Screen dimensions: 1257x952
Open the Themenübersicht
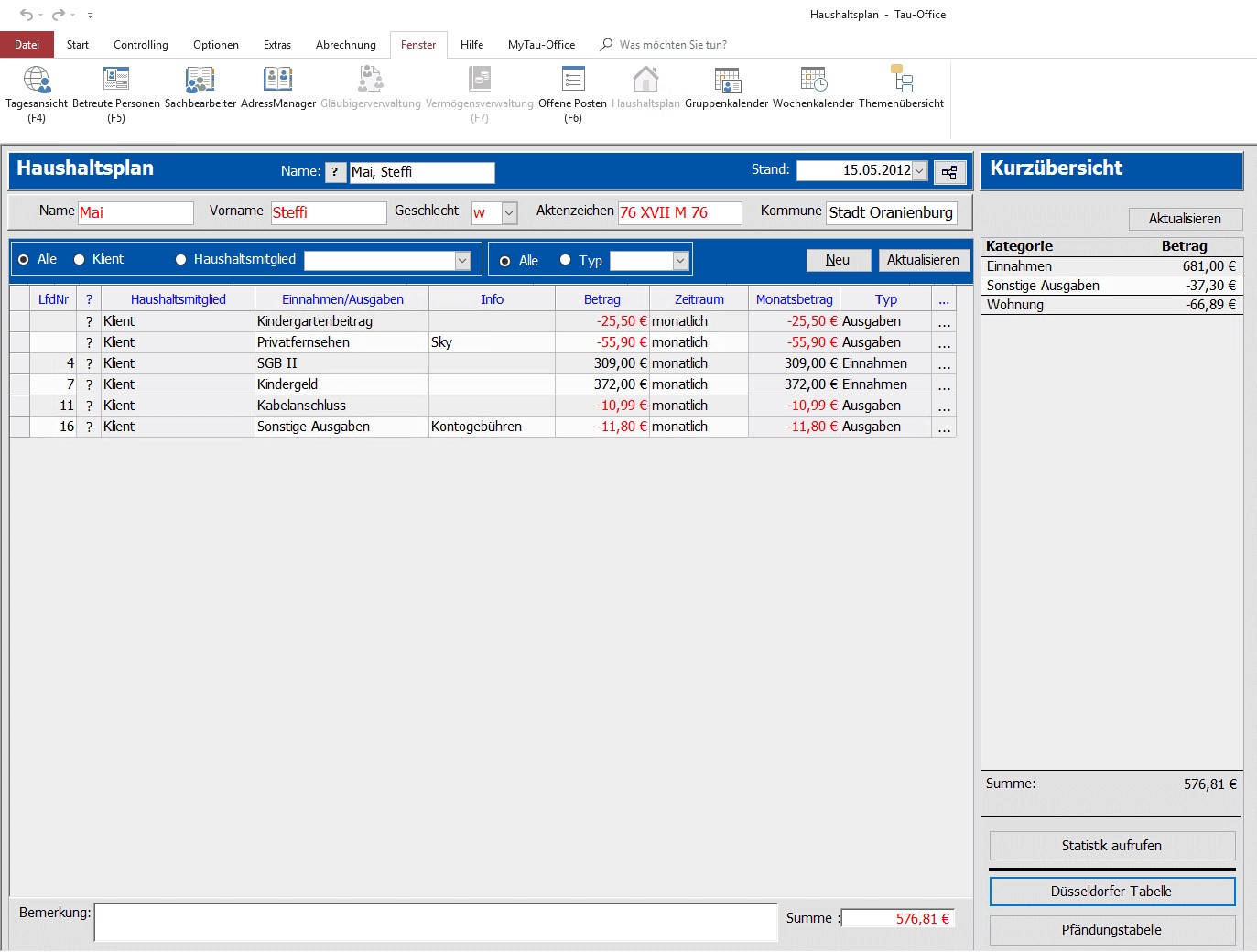pyautogui.click(x=901, y=82)
